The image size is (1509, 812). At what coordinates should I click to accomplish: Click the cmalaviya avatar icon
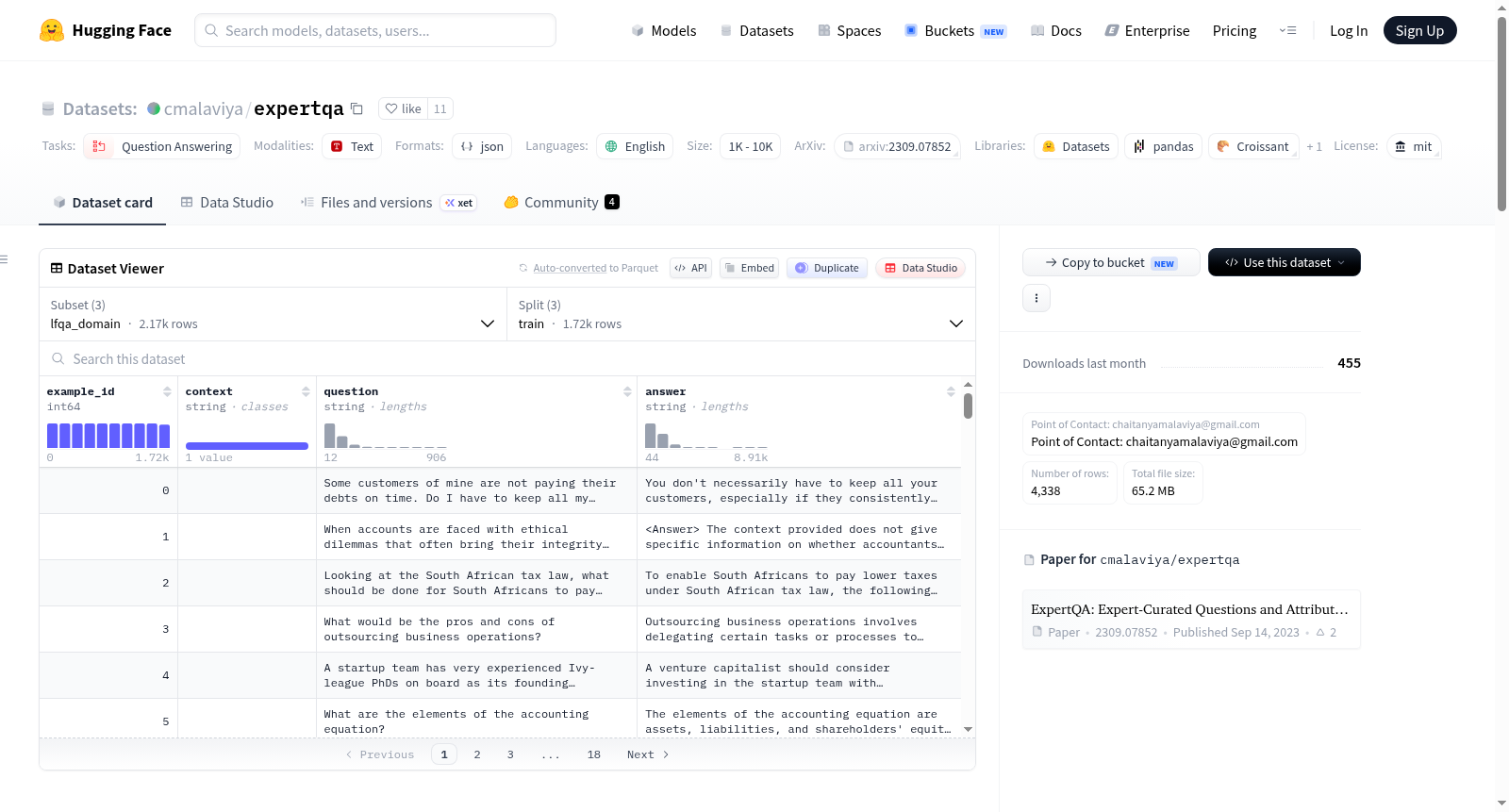pyautogui.click(x=154, y=108)
